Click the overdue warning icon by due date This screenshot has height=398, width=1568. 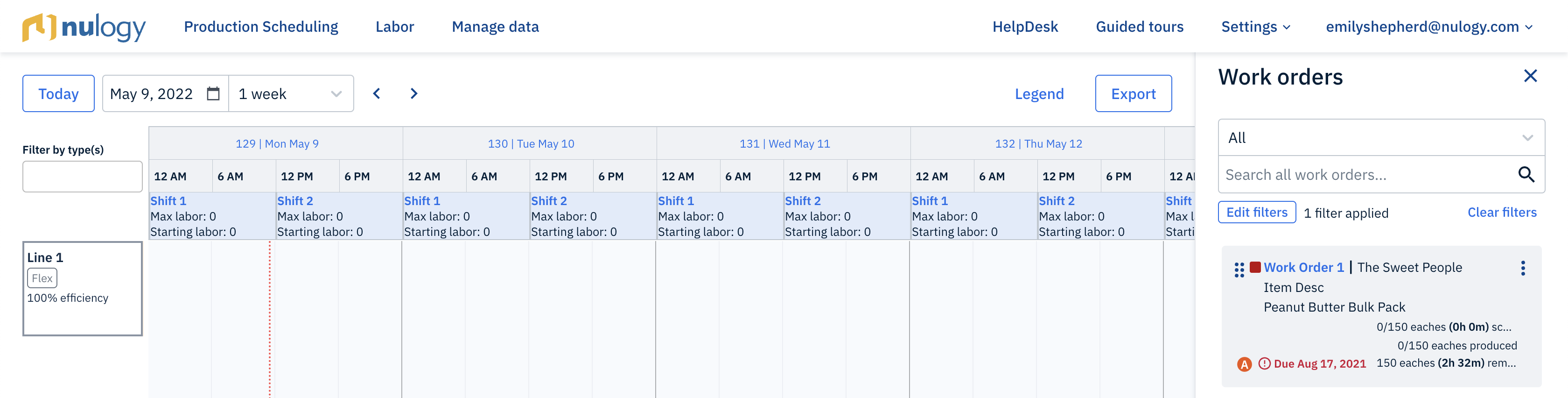1264,363
